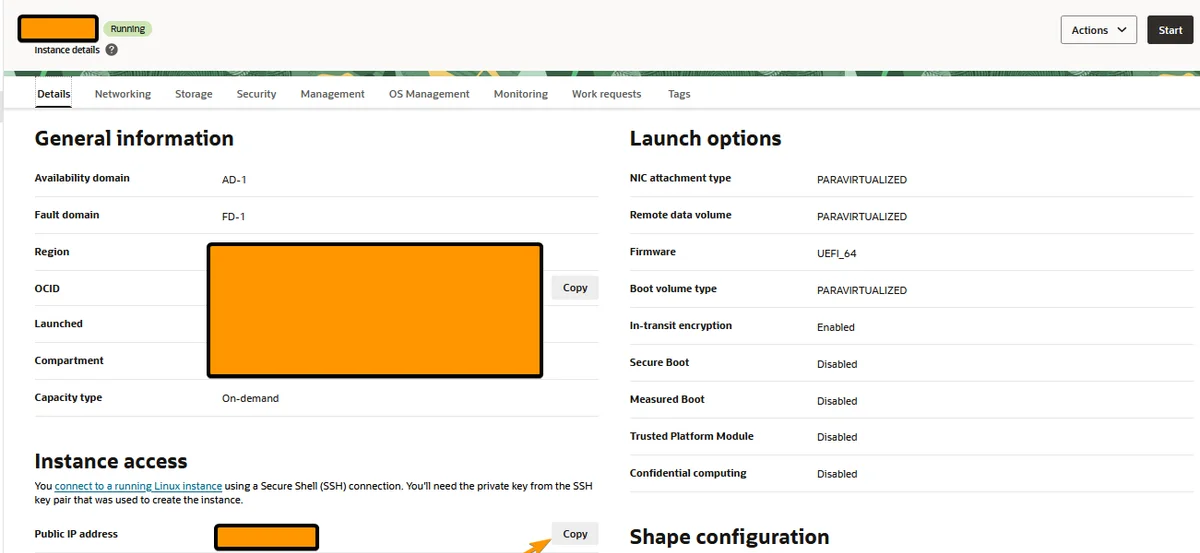
Task: Open the connect to a running Linux instance link
Action: pos(140,485)
